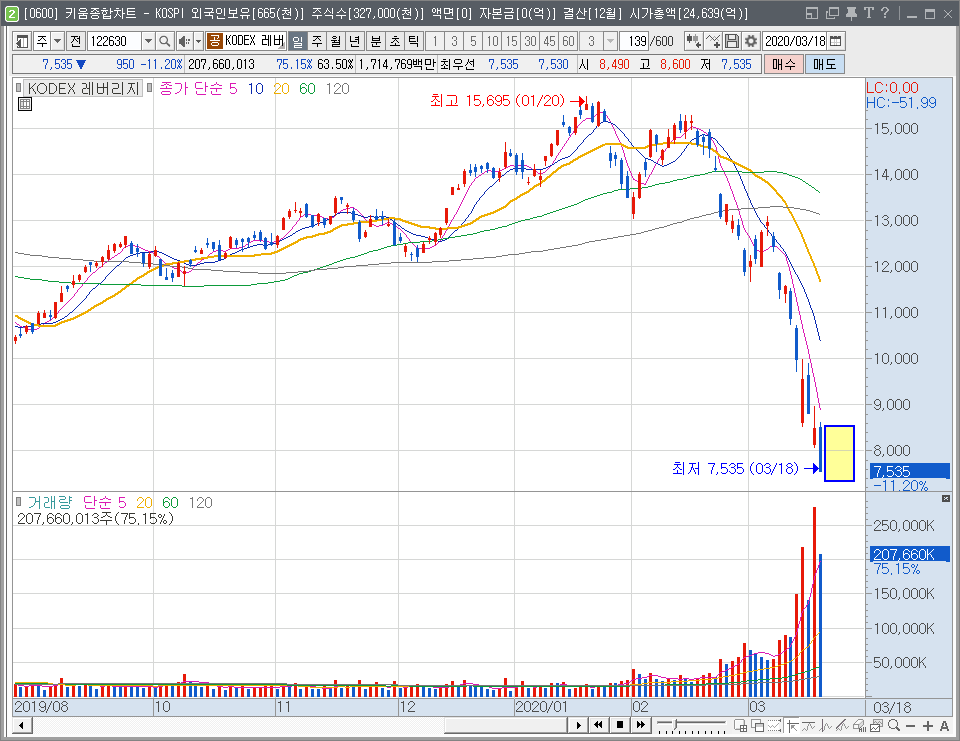The image size is (960, 741).
Task: Toggle the small marker left of 거래량 label
Action: pyautogui.click(x=18, y=502)
